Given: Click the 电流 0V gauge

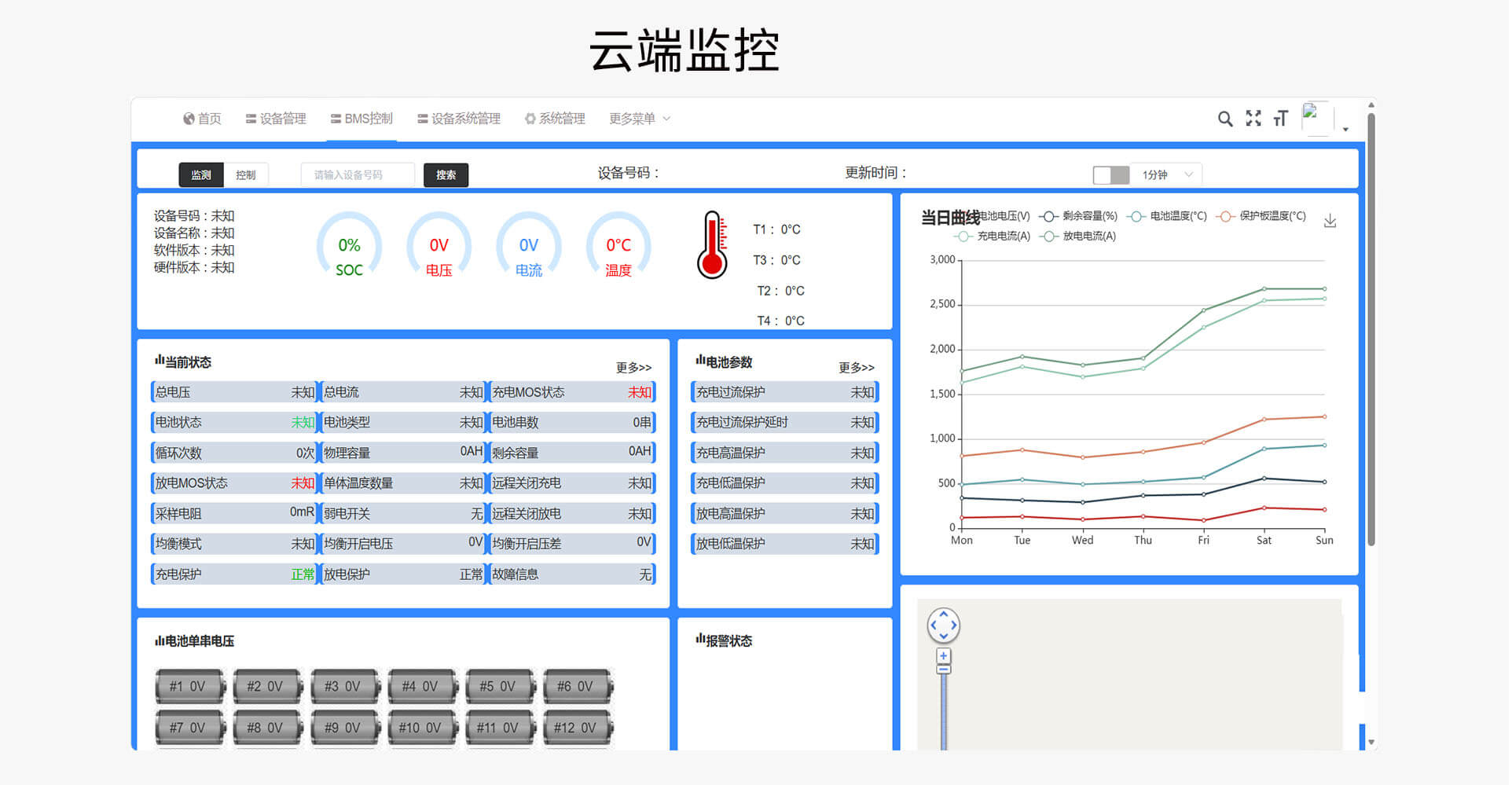Looking at the screenshot, I should tap(530, 246).
